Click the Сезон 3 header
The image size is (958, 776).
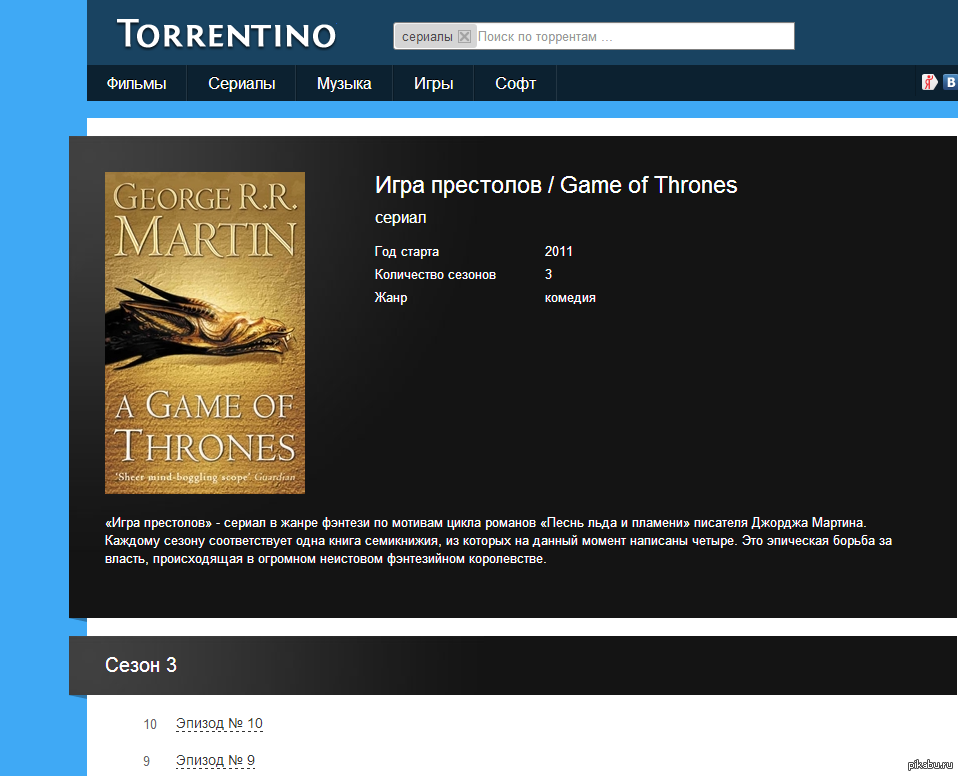[x=141, y=665]
